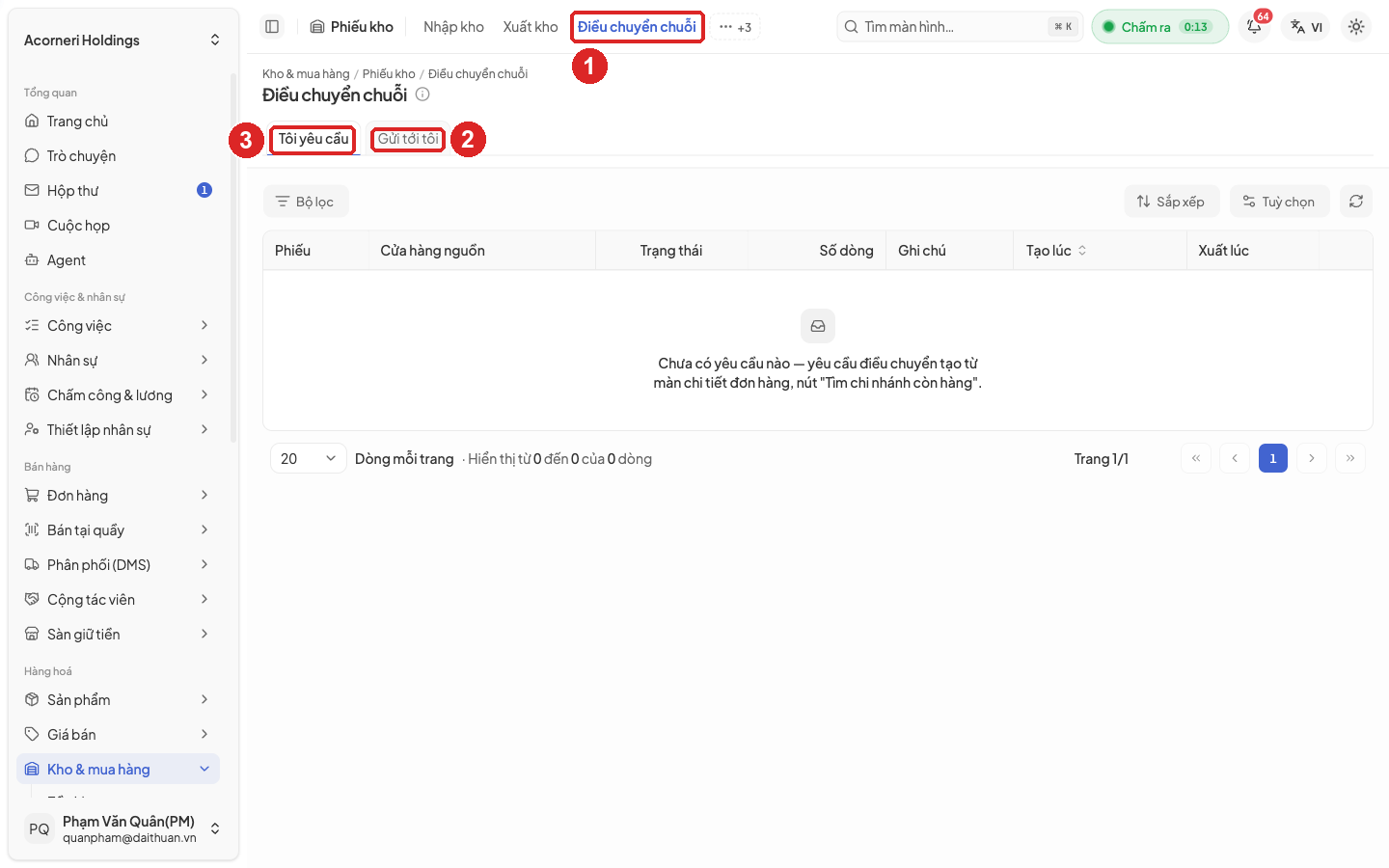The image size is (1389, 868).
Task: Click the Chấm ra clock-out toggle
Action: [x=1160, y=27]
